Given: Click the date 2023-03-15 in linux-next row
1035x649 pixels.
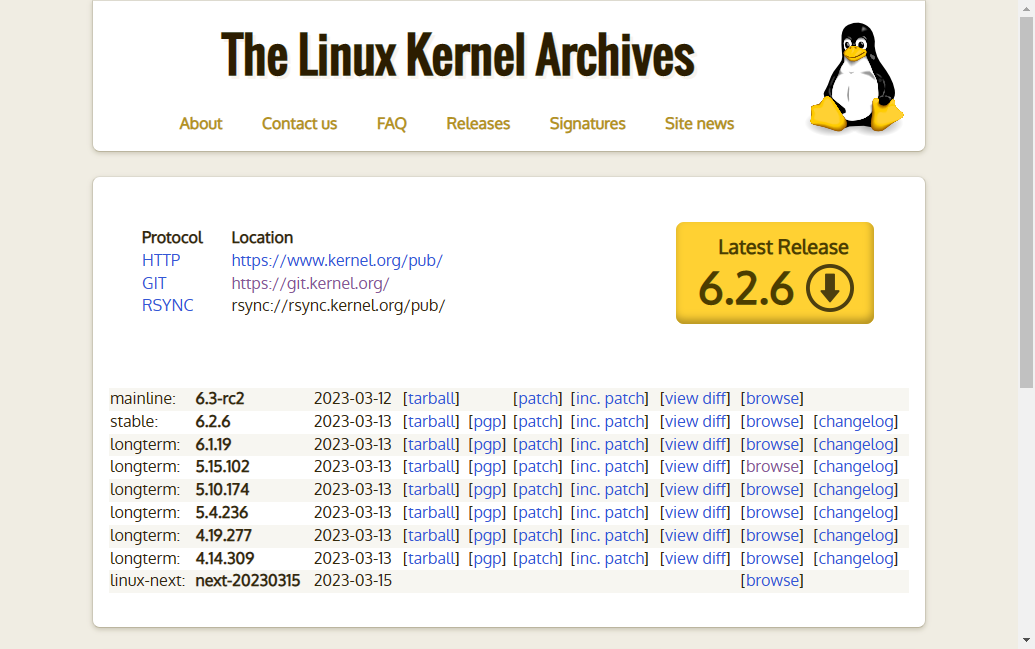Looking at the screenshot, I should 352,580.
